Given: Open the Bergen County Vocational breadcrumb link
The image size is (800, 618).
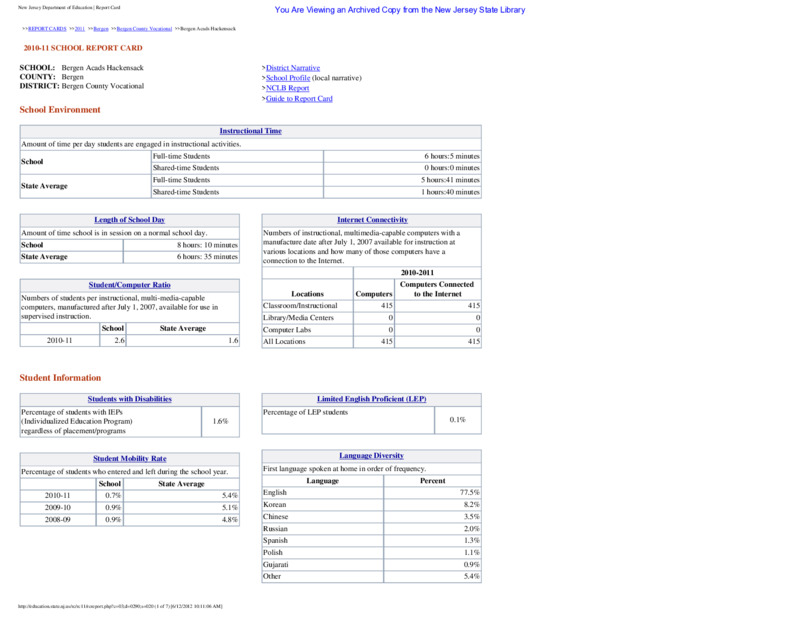Looking at the screenshot, I should (144, 29).
